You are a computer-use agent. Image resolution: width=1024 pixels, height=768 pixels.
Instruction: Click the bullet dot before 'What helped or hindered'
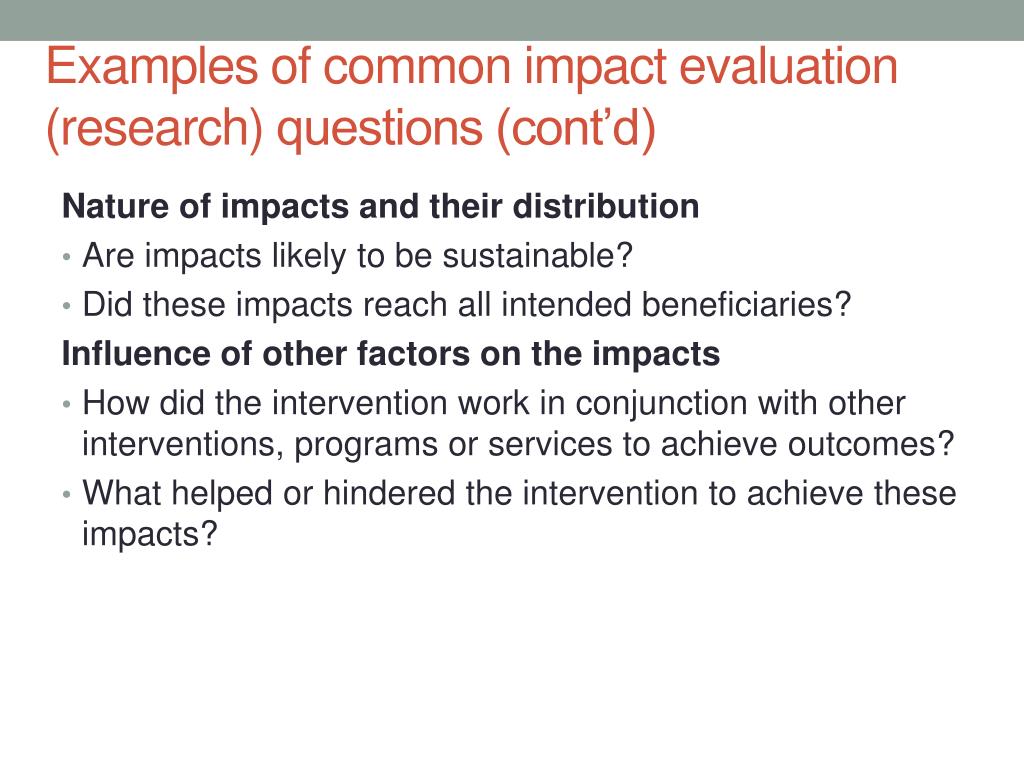point(67,495)
